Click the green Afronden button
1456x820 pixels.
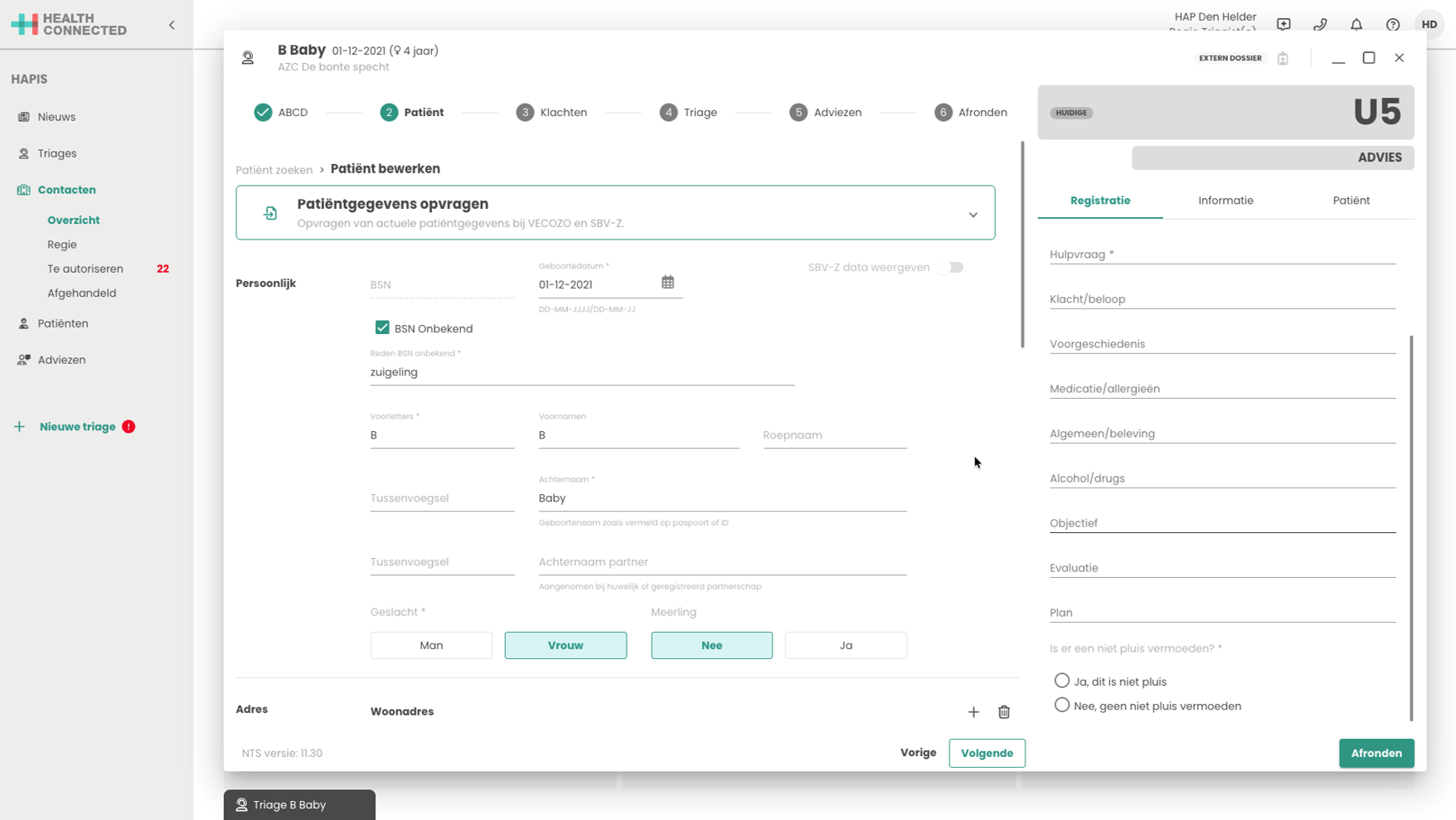tap(1376, 753)
